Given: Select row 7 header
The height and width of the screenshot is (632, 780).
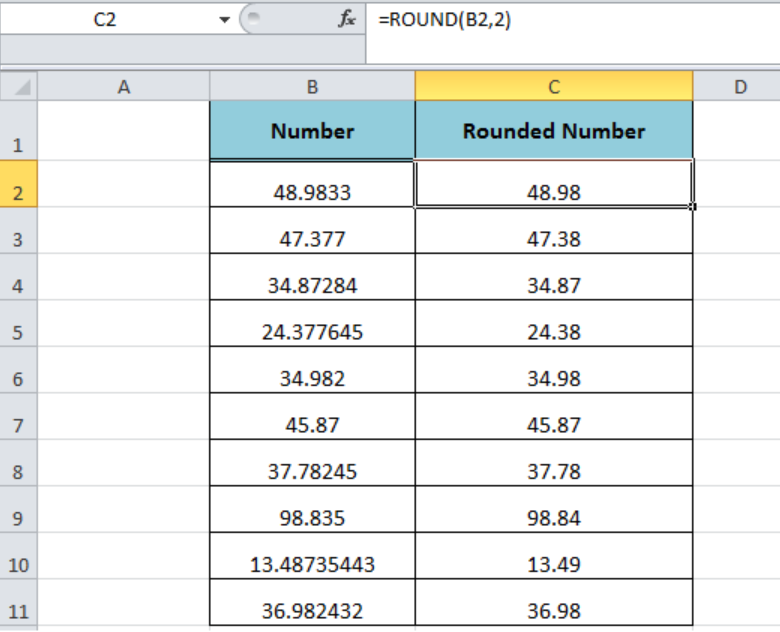Looking at the screenshot, I should (18, 417).
